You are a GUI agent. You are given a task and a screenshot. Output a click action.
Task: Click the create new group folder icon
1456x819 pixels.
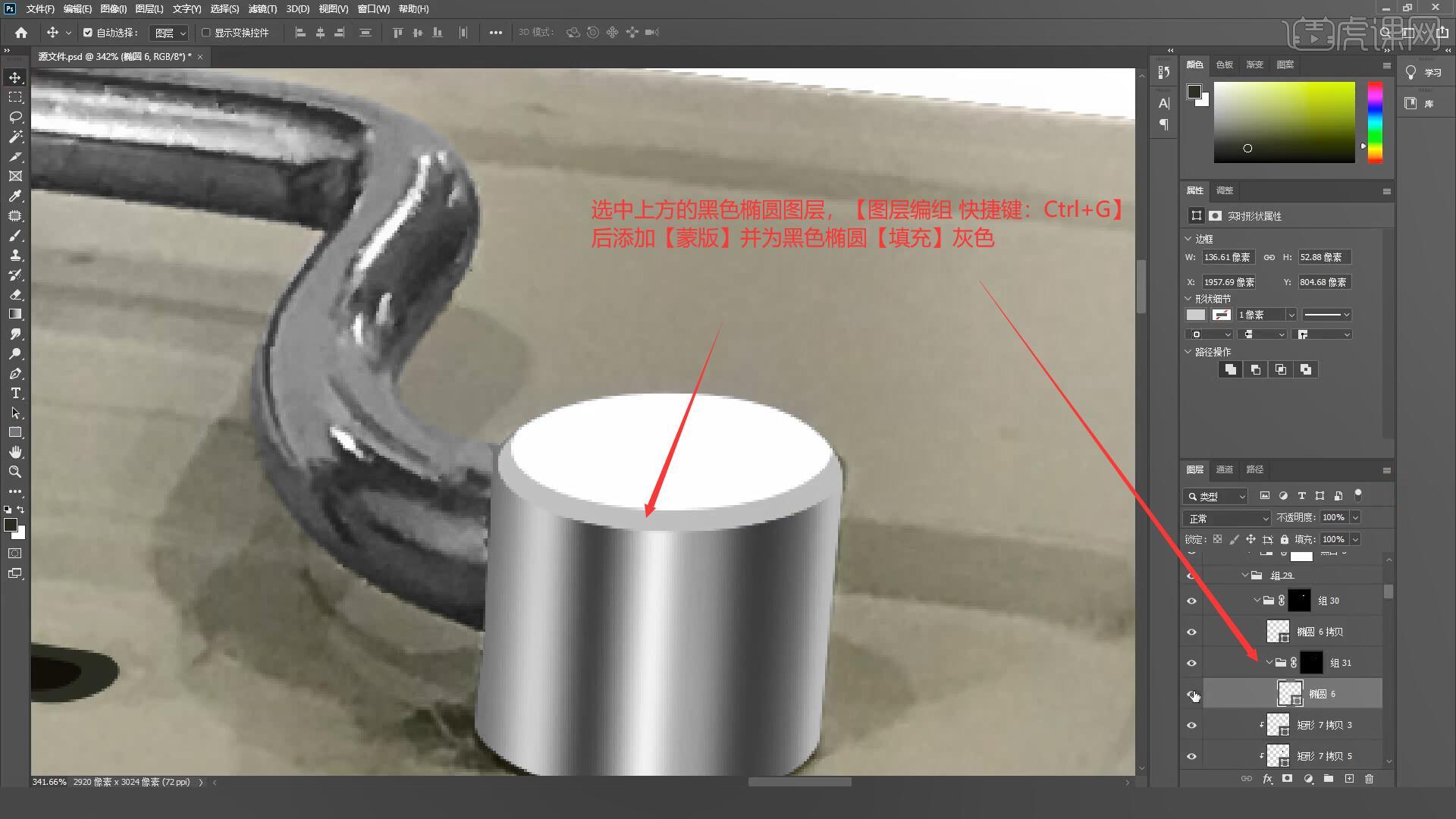click(x=1328, y=779)
